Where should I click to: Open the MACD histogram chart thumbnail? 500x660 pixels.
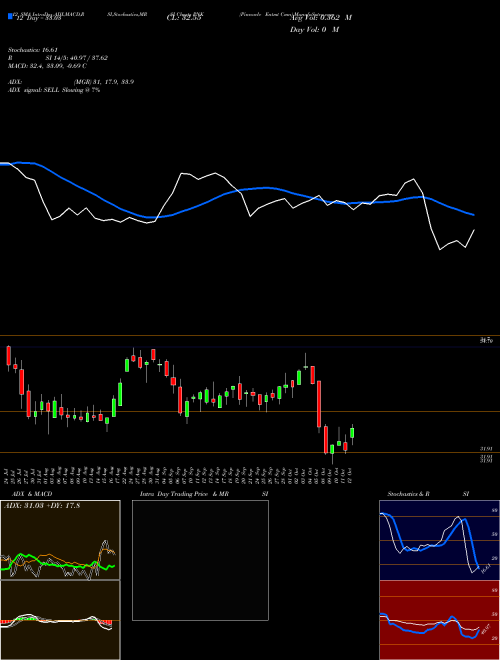(x=60, y=620)
